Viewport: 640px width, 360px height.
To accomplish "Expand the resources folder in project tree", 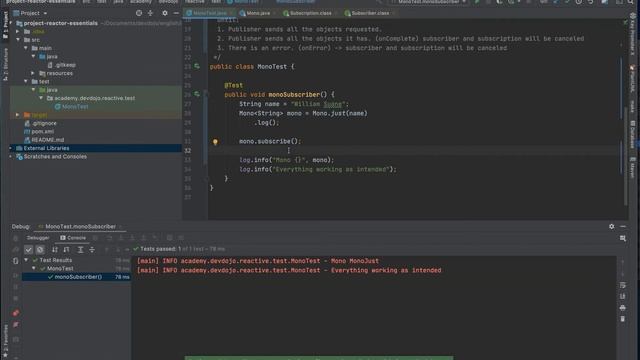I will coord(33,73).
